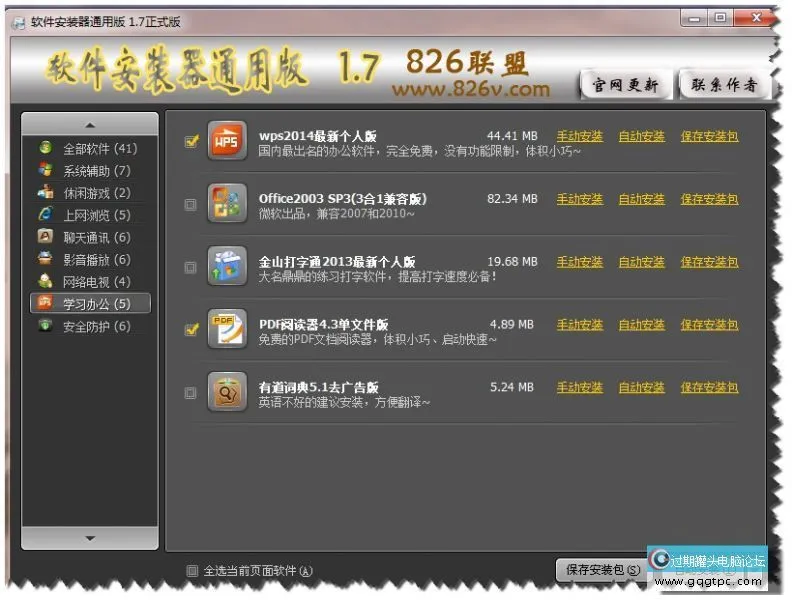Image resolution: width=792 pixels, height=600 pixels.
Task: Click the Office2003 SP3(3合1兼容版) title
Action: 343,198
